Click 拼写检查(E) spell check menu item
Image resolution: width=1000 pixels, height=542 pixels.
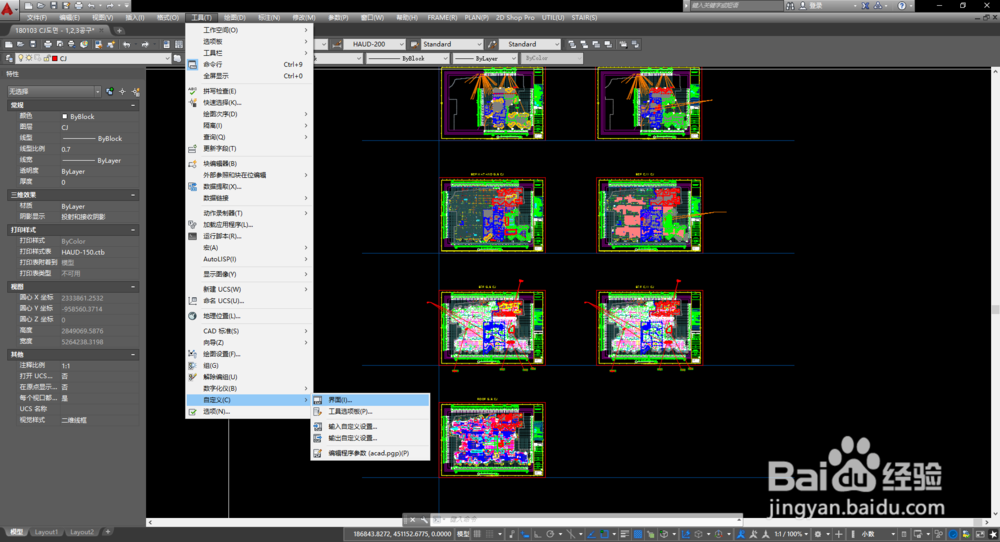click(249, 91)
